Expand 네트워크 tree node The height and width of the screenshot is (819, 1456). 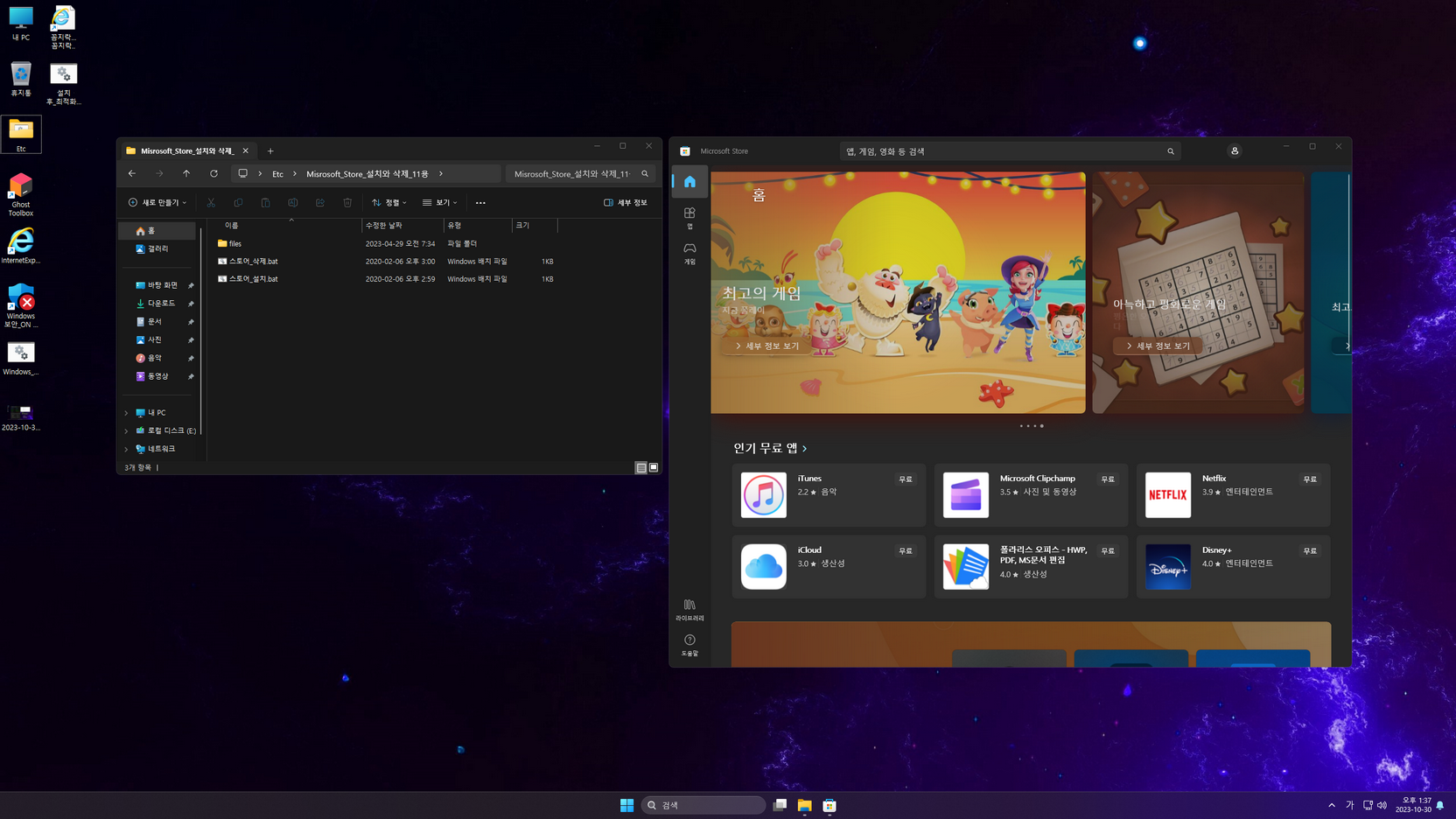tap(126, 449)
